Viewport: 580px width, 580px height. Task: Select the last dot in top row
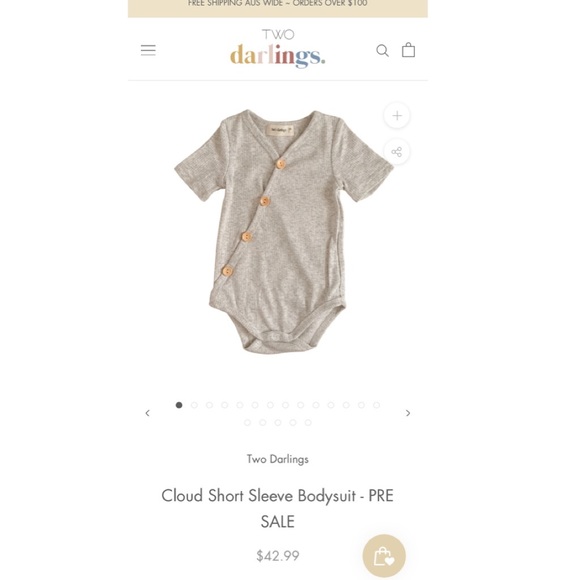point(377,405)
